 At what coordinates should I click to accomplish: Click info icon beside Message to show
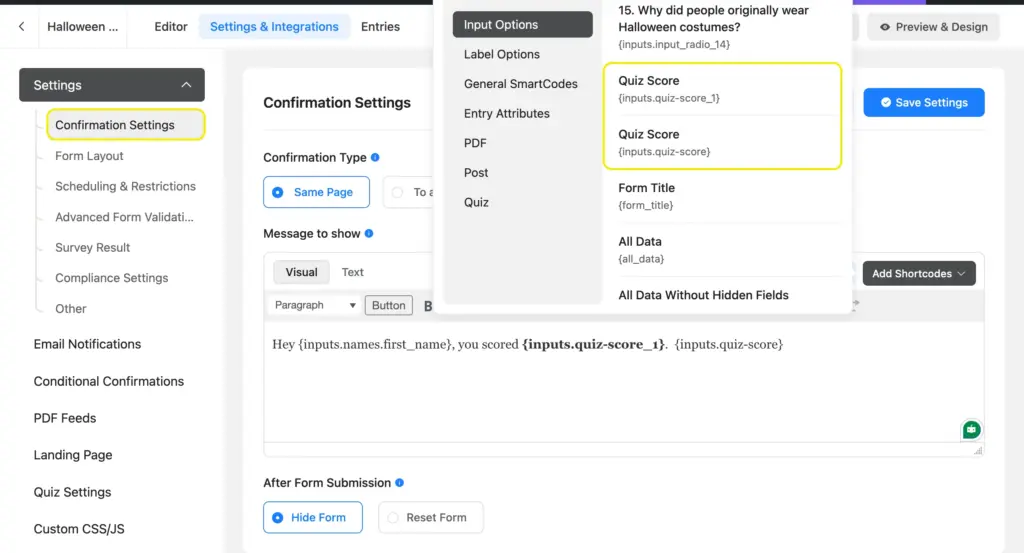tap(369, 234)
